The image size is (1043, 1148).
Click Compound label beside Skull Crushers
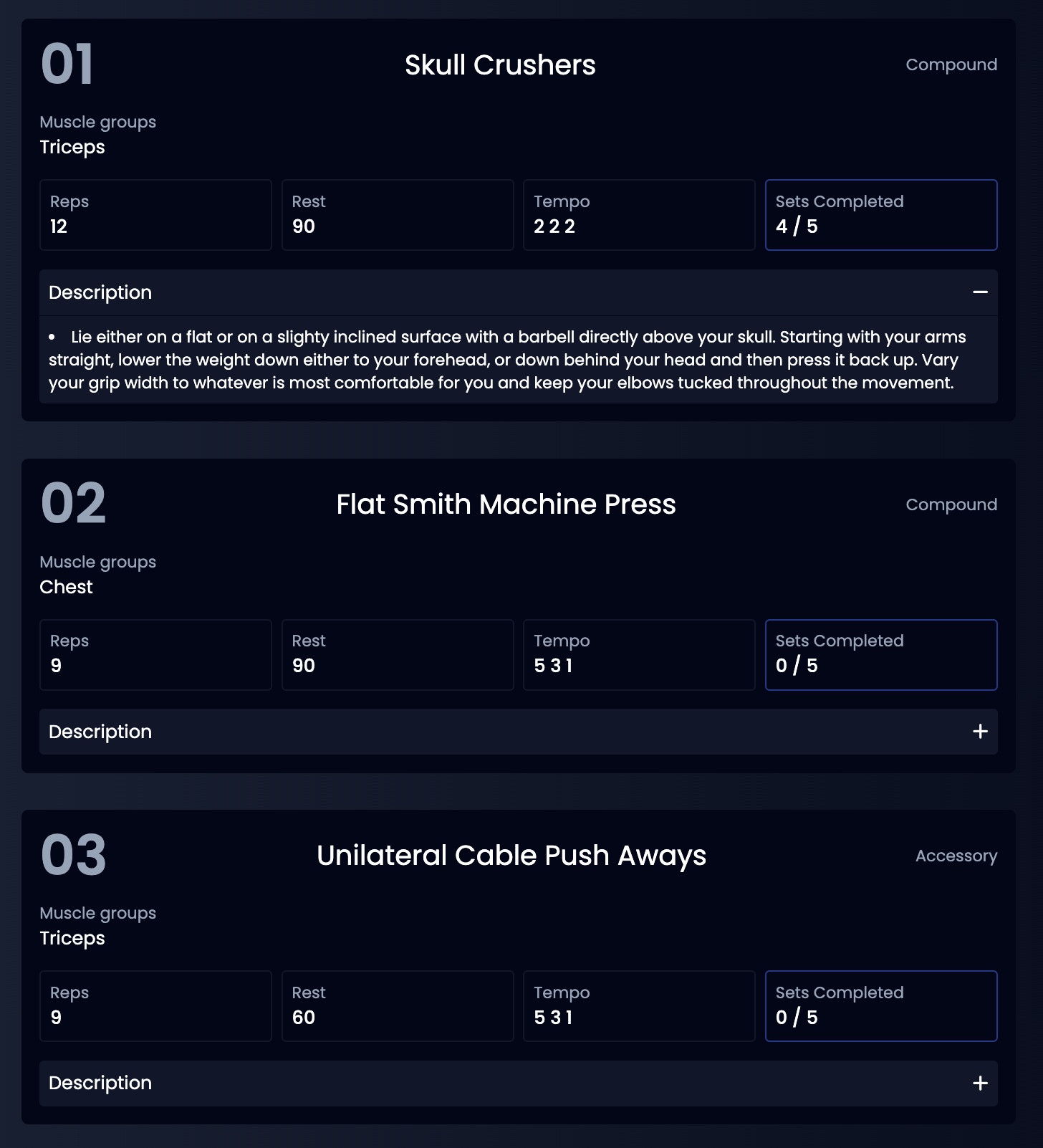pyautogui.click(x=951, y=65)
